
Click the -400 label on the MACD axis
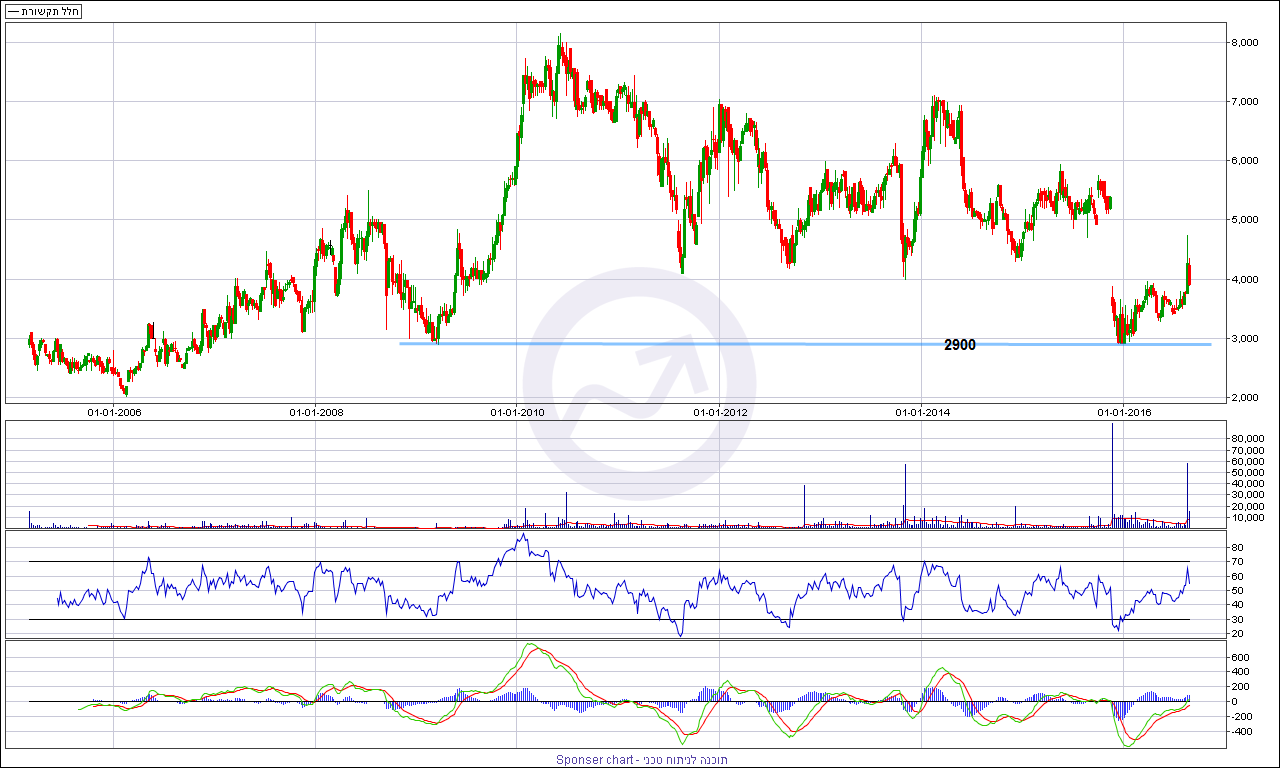point(1241,732)
